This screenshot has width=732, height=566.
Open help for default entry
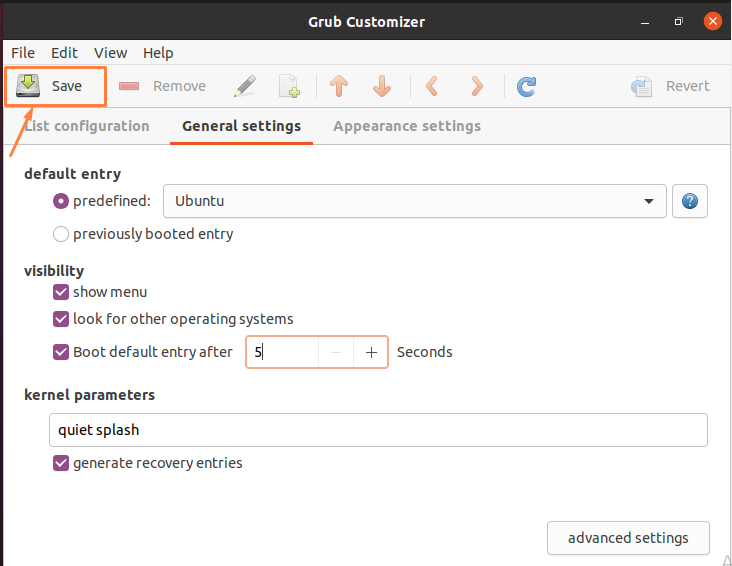(x=690, y=201)
